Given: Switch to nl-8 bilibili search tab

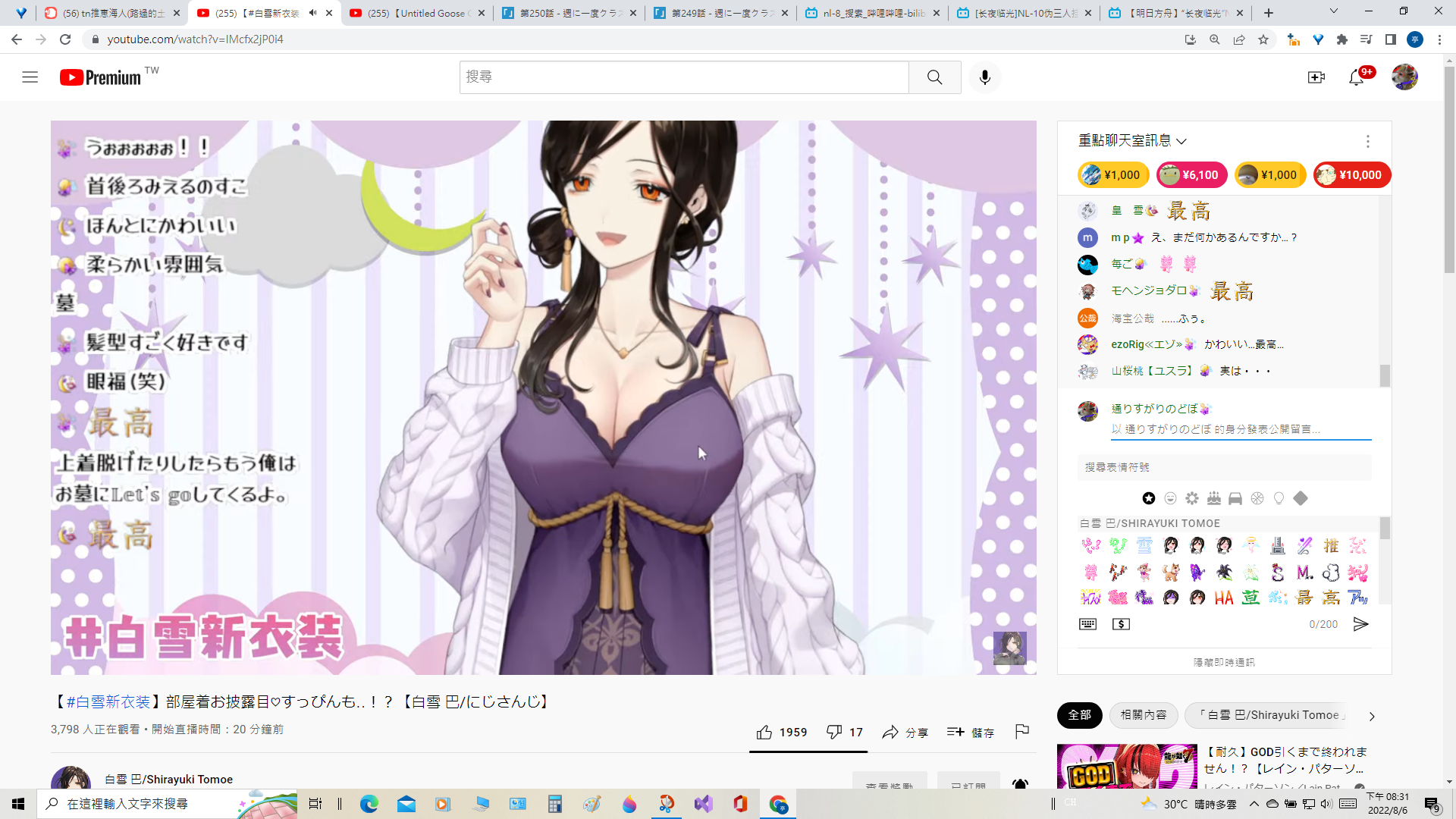Looking at the screenshot, I should point(871,13).
